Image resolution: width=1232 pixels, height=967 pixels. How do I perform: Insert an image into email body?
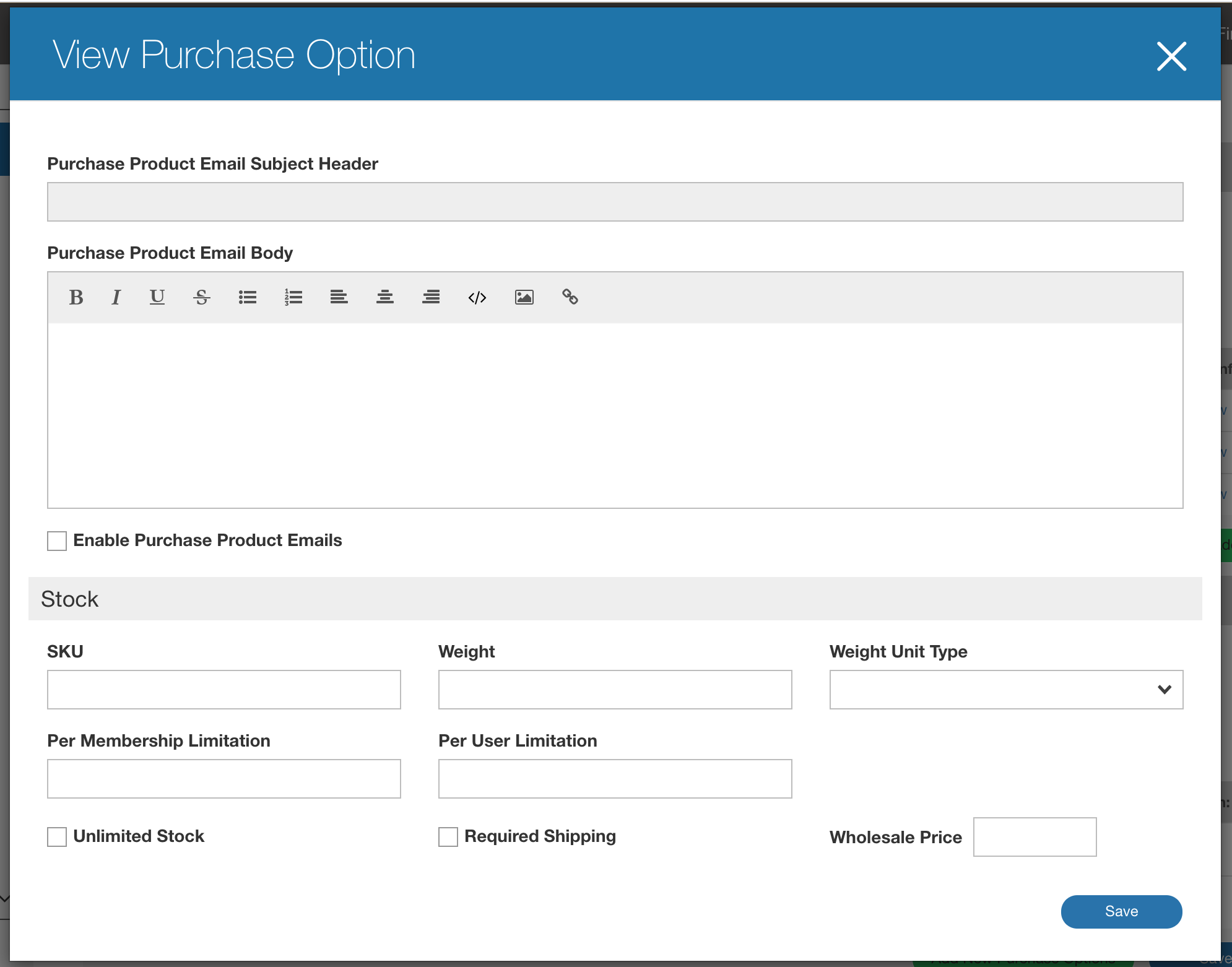(x=524, y=298)
